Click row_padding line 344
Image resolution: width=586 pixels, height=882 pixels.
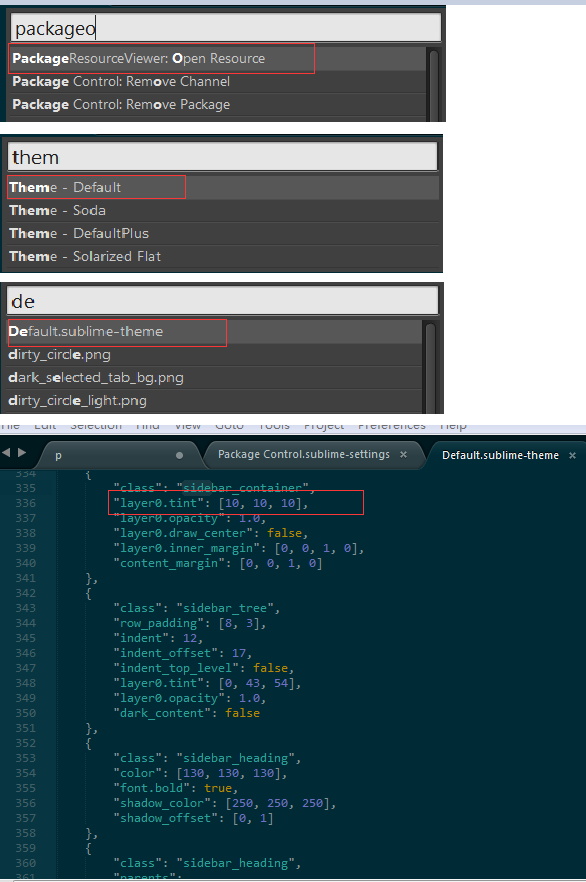pos(190,623)
